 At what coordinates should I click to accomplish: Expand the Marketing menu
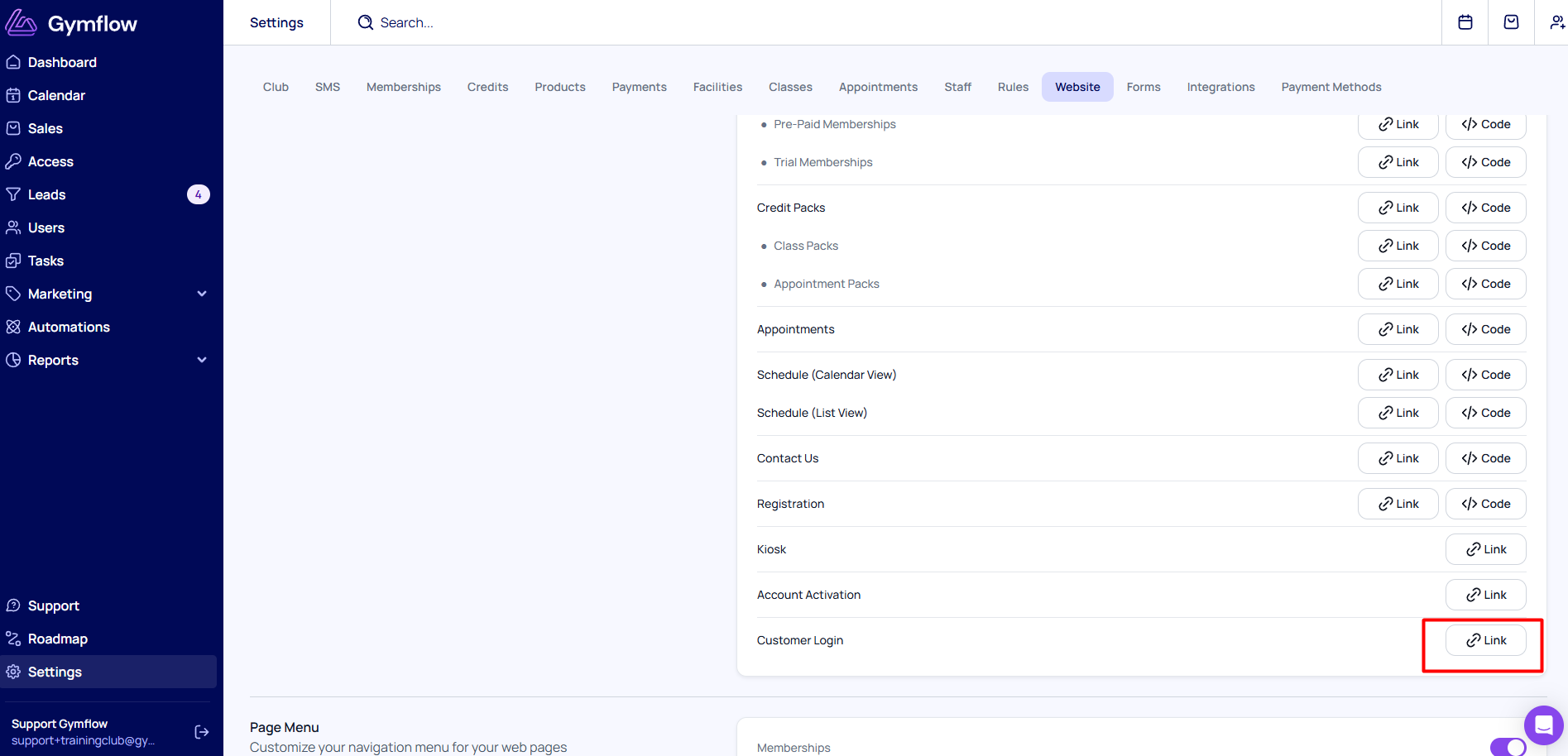click(202, 294)
